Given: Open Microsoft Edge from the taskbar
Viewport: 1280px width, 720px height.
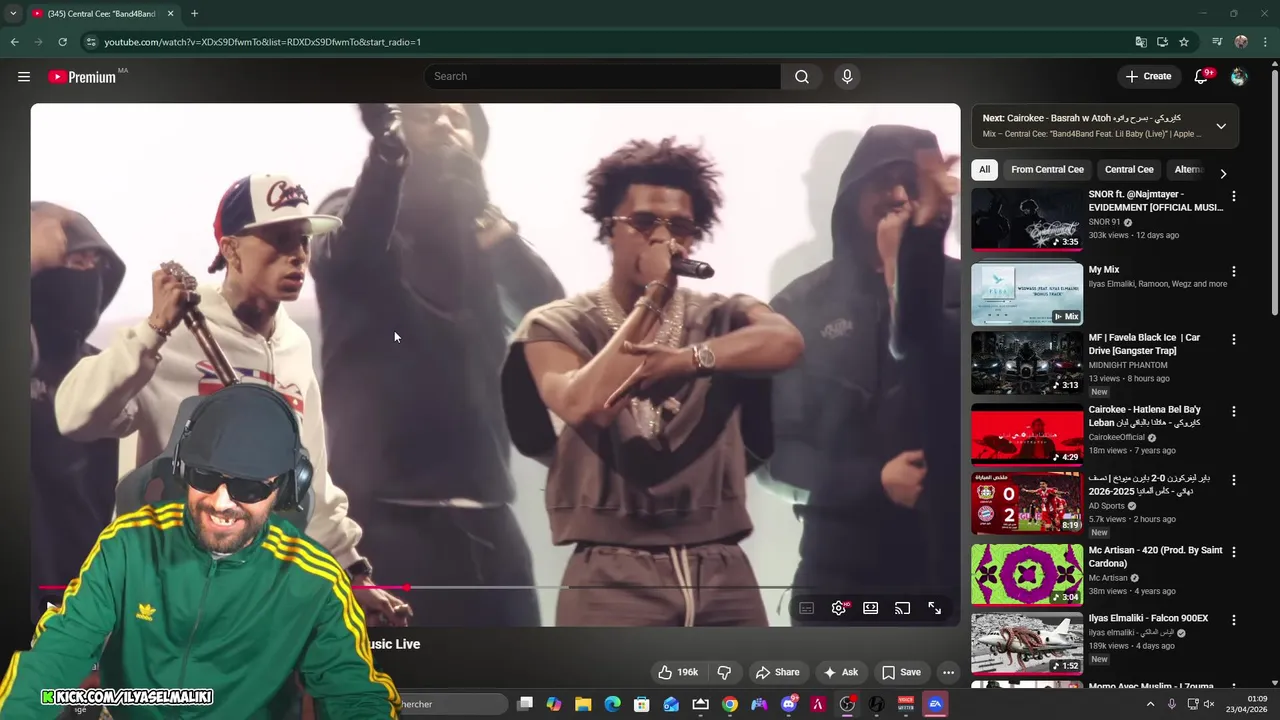Looking at the screenshot, I should coord(612,704).
